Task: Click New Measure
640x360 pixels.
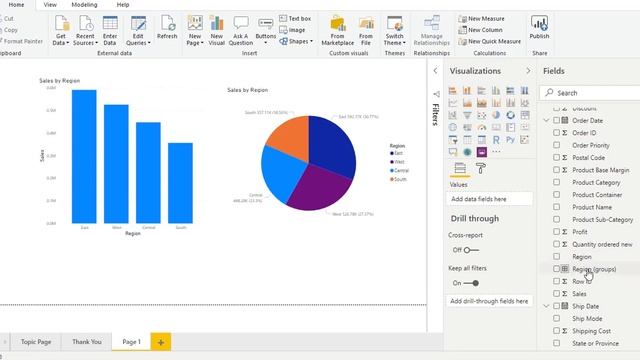Action: point(481,18)
